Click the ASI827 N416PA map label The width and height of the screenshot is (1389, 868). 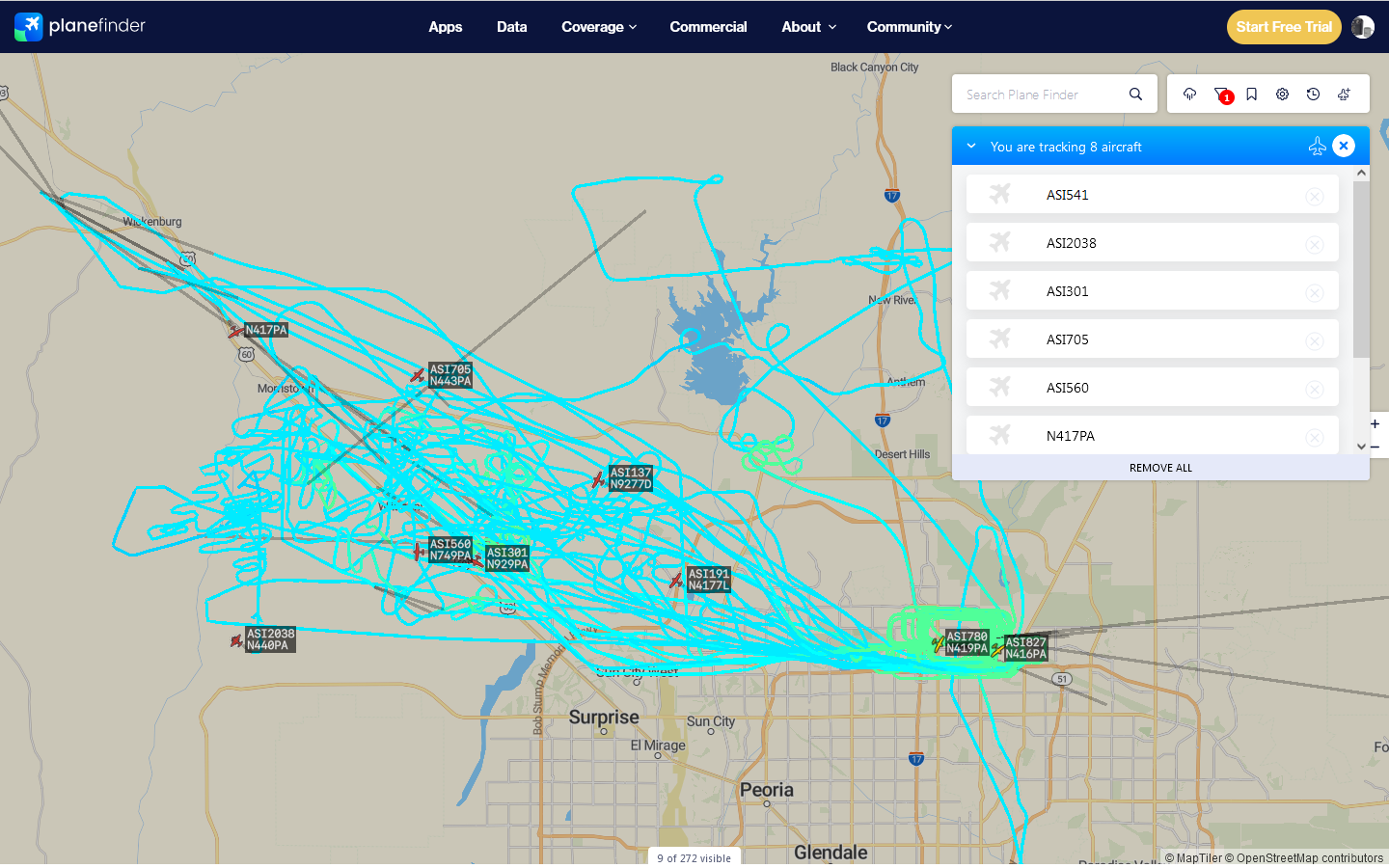pos(1026,648)
